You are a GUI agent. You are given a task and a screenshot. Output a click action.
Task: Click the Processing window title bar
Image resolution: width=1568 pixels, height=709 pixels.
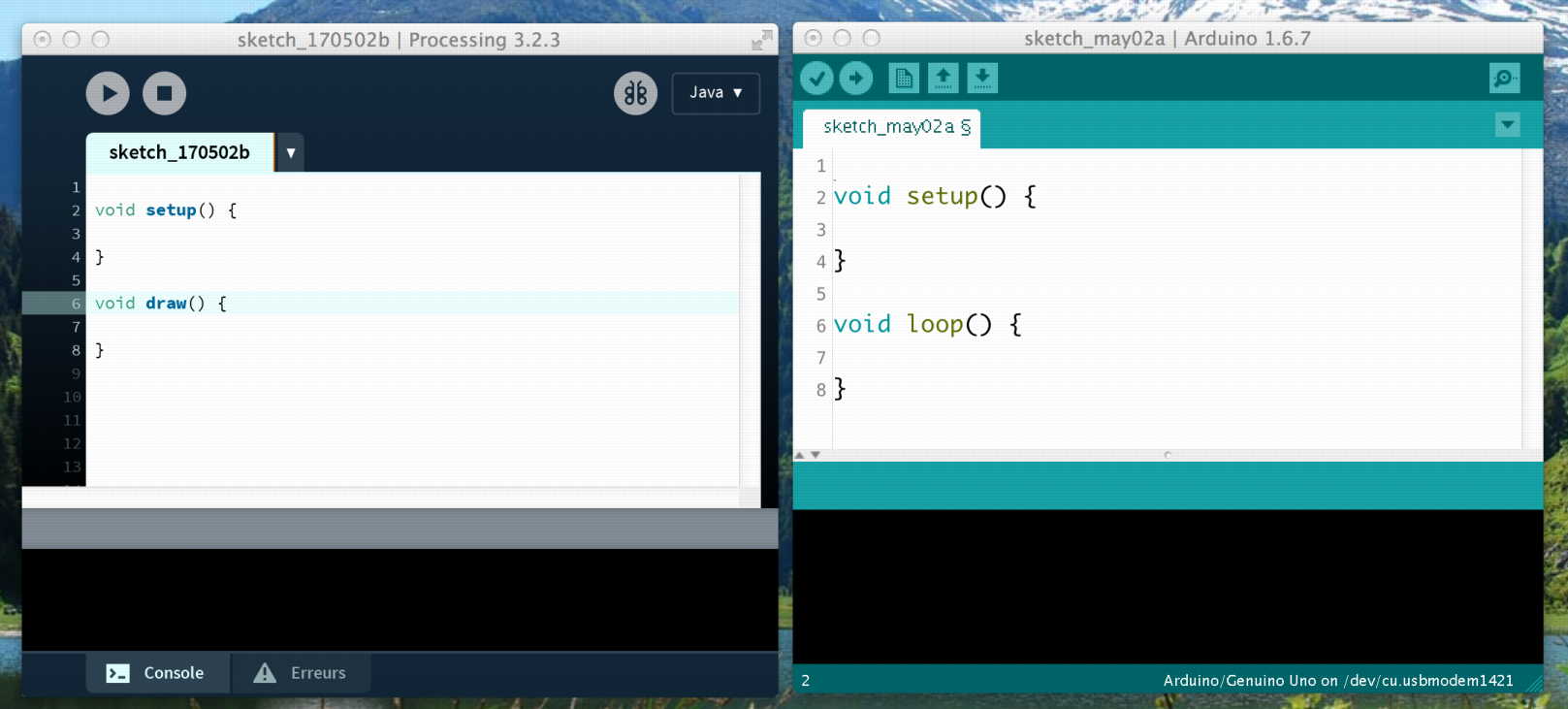[x=400, y=40]
